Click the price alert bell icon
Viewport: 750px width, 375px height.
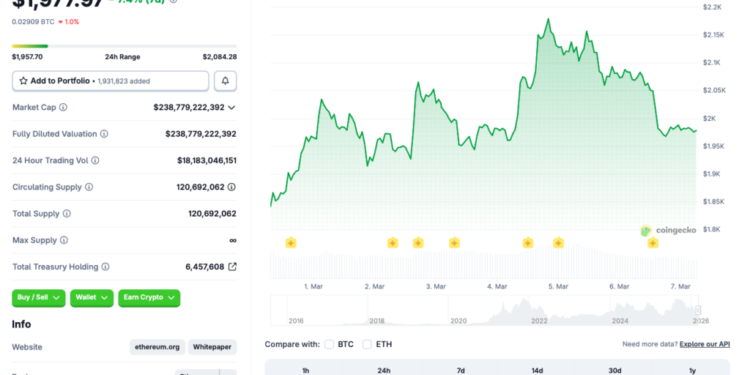coord(225,81)
